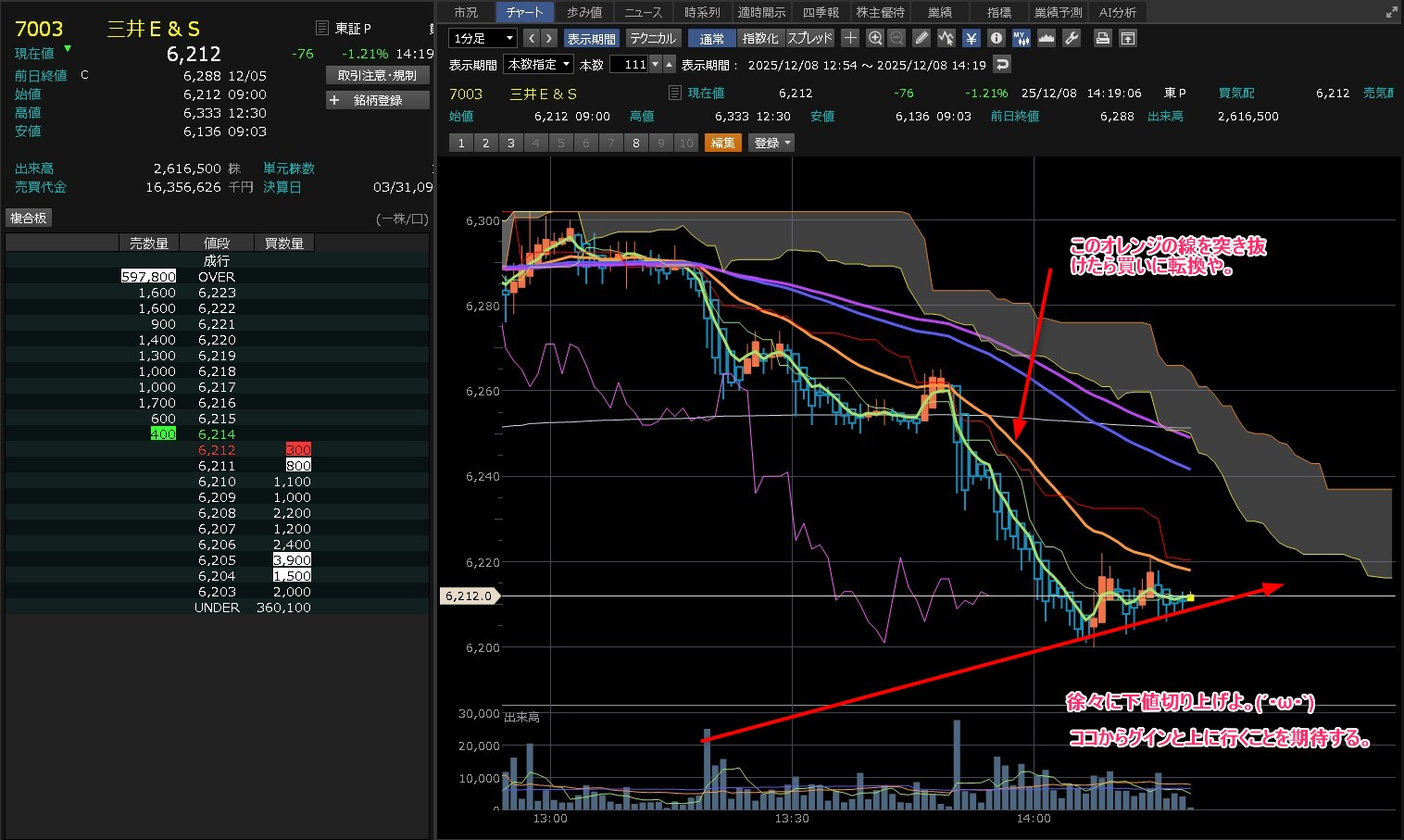This screenshot has width=1404, height=840.
Task: Click the yen symbol price icon
Action: (971, 38)
